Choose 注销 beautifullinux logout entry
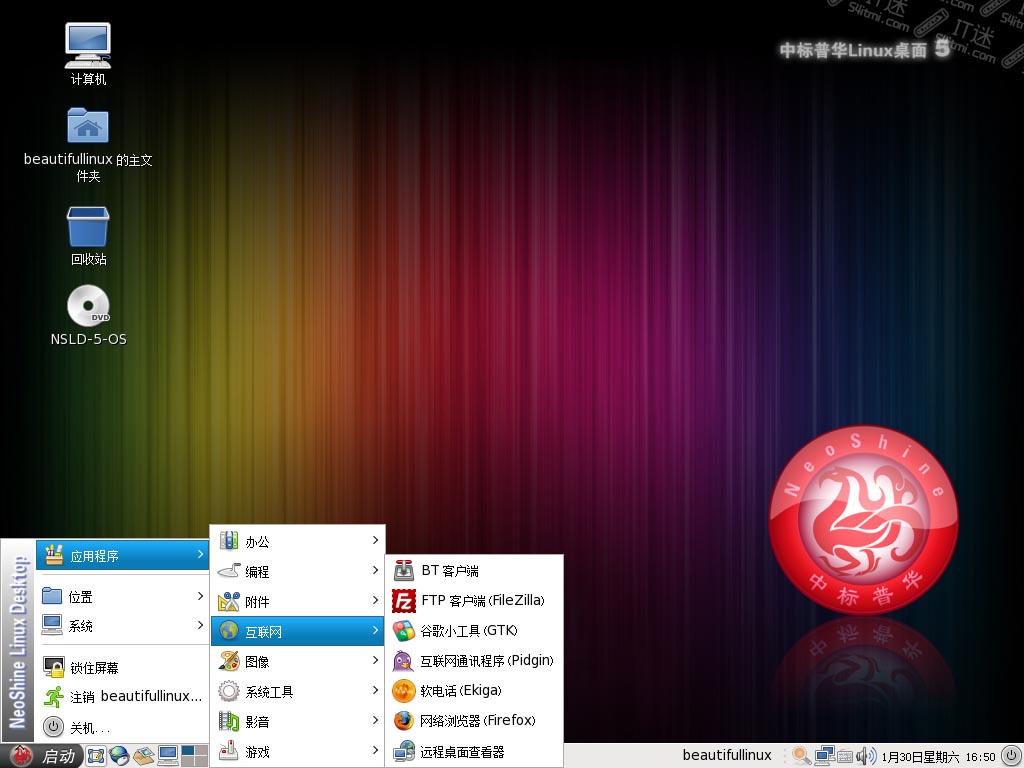 123,697
